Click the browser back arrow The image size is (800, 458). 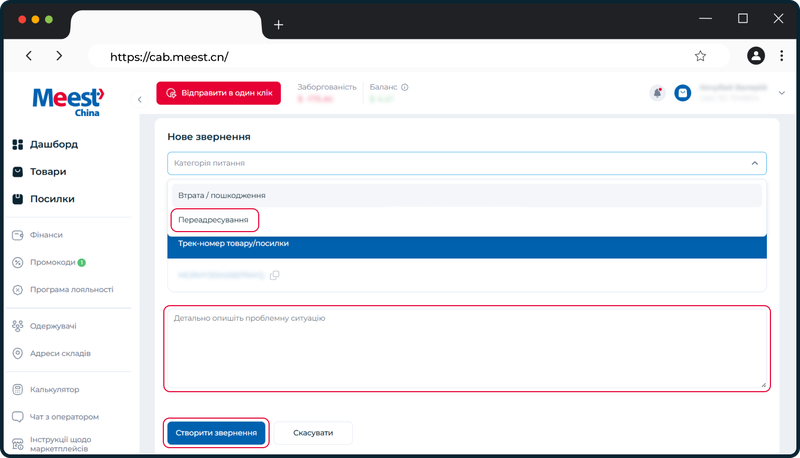click(29, 56)
